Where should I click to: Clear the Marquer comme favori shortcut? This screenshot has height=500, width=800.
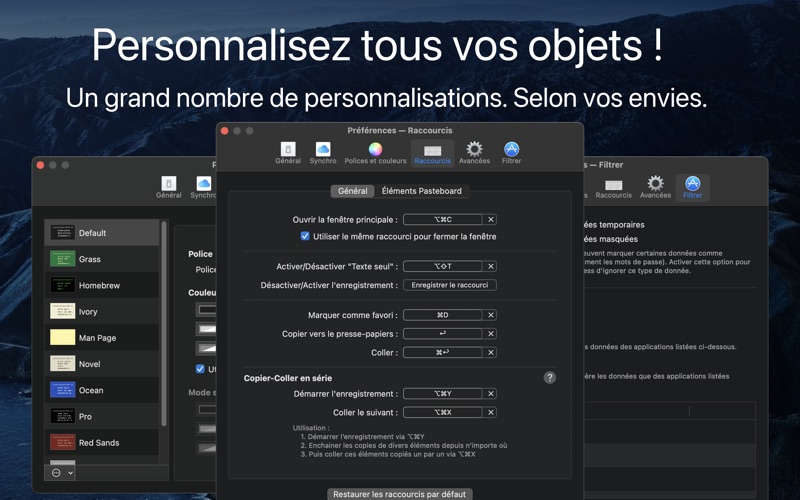pyautogui.click(x=490, y=315)
